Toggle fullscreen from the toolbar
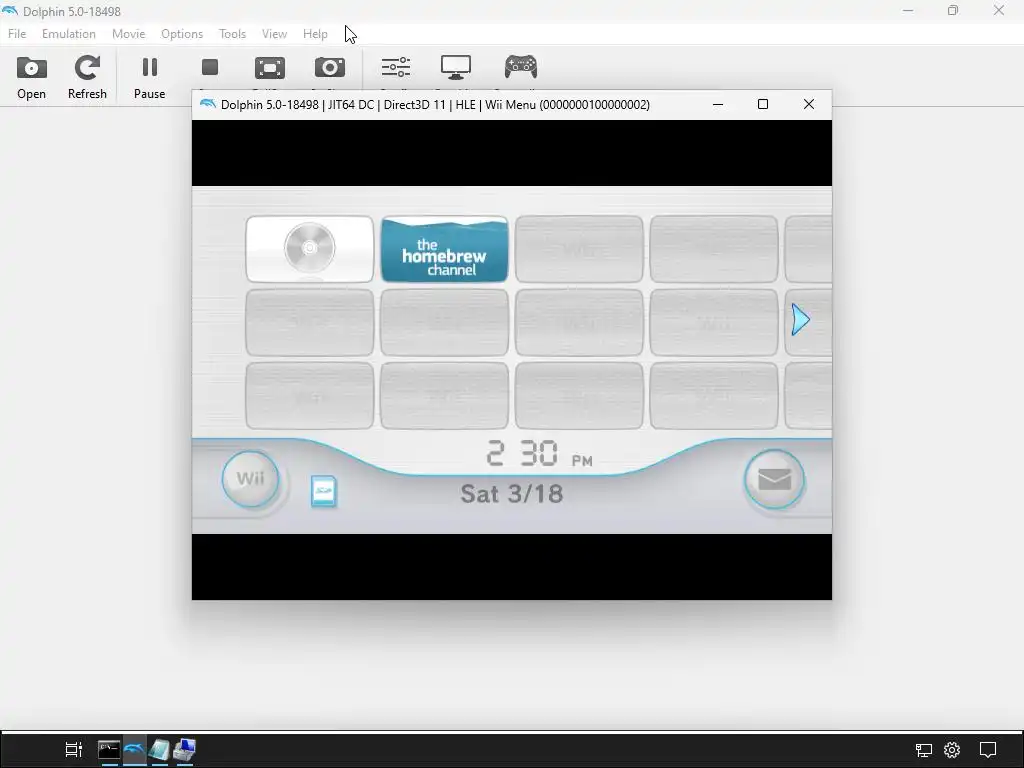Image resolution: width=1024 pixels, height=768 pixels. [270, 67]
